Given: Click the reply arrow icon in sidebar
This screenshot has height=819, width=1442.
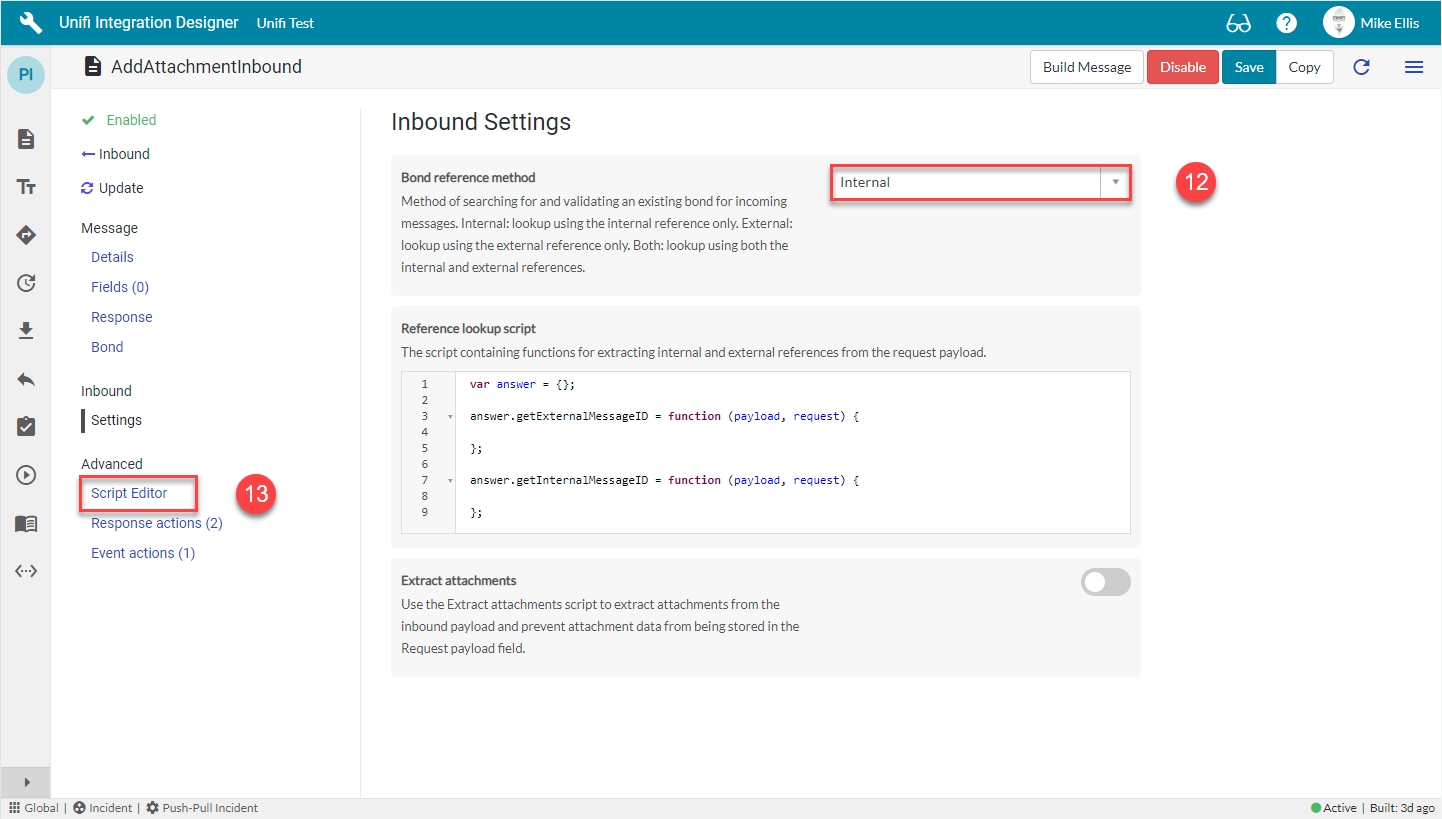Looking at the screenshot, I should [26, 379].
